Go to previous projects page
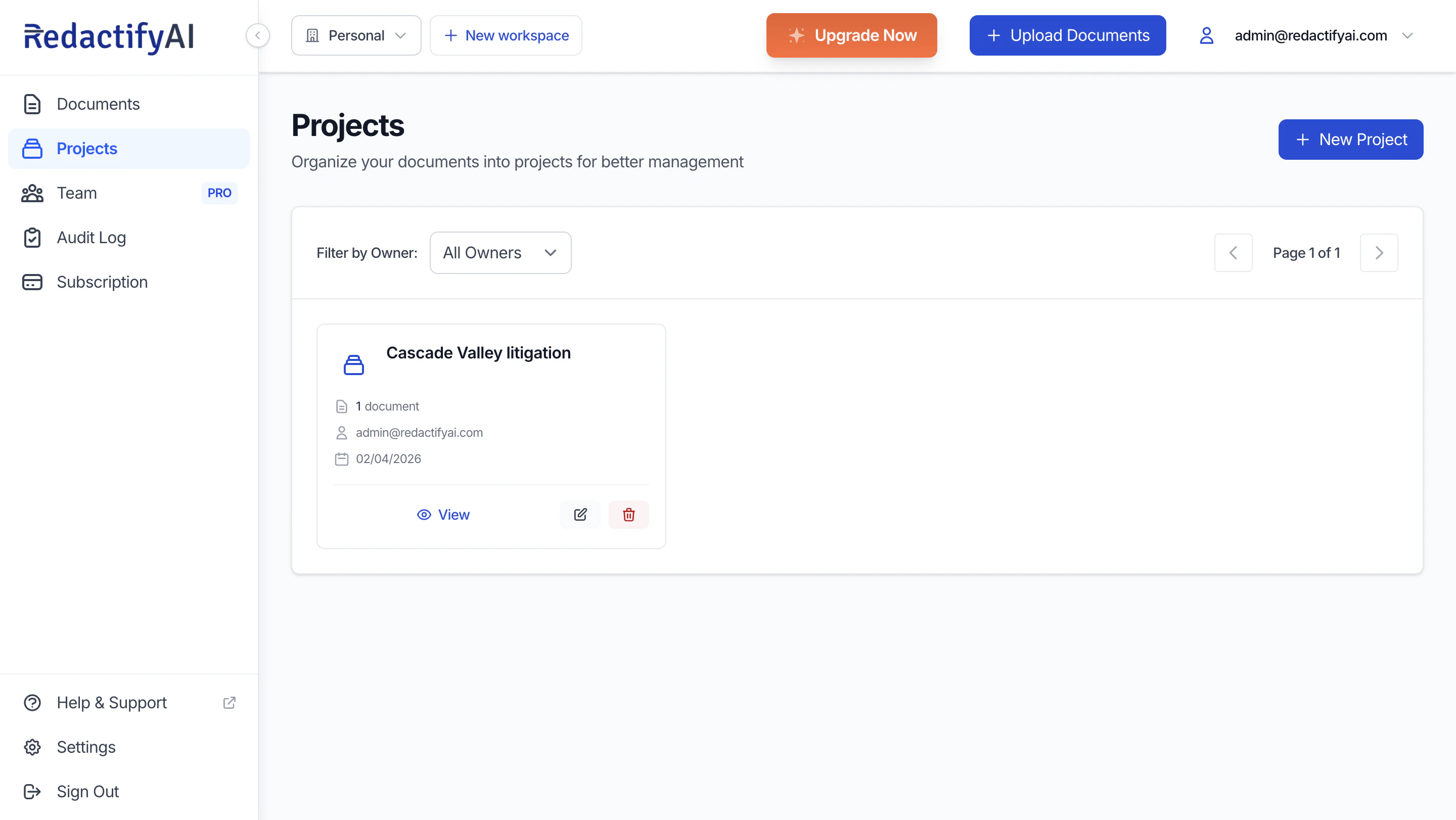The width and height of the screenshot is (1456, 820). click(1234, 253)
